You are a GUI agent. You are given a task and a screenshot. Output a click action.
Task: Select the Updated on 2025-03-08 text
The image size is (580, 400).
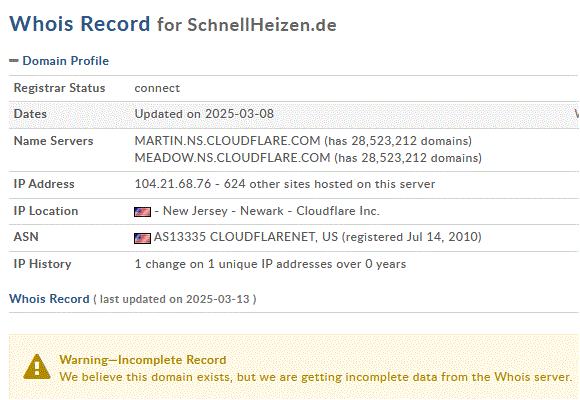point(204,114)
